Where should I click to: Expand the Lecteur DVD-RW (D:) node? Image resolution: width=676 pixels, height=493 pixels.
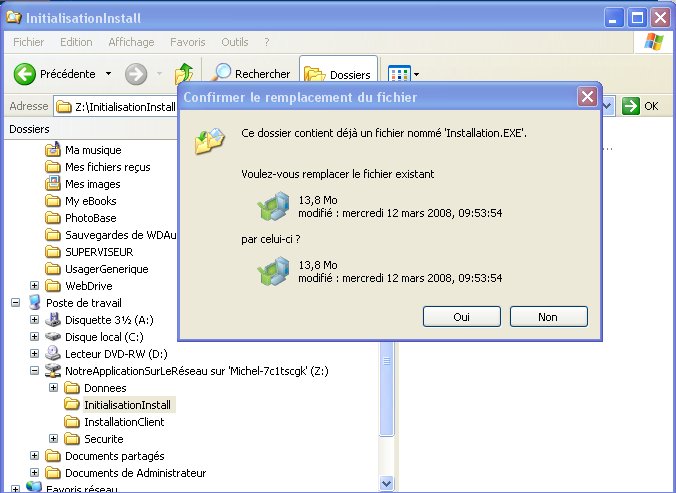click(34, 354)
